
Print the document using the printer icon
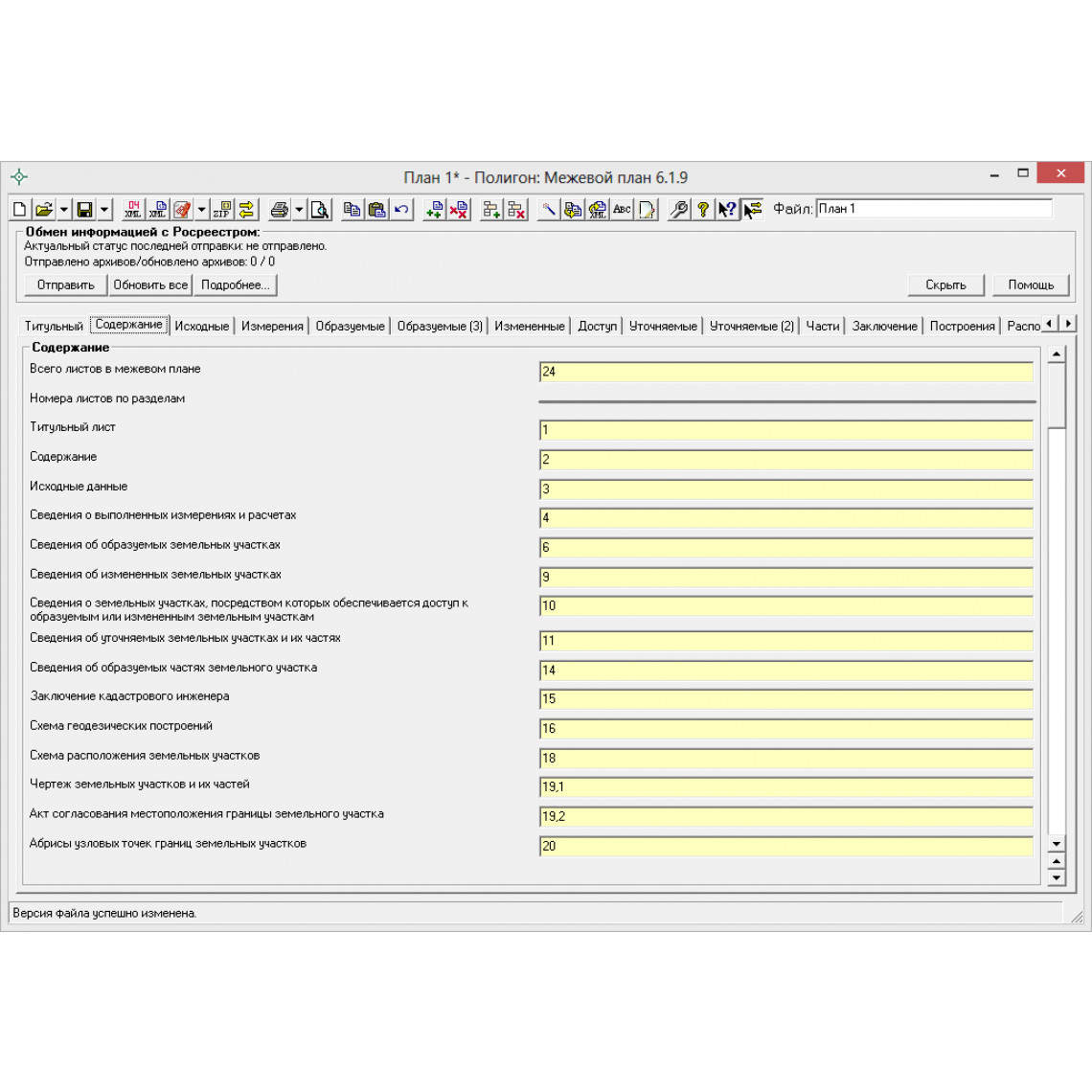[280, 209]
